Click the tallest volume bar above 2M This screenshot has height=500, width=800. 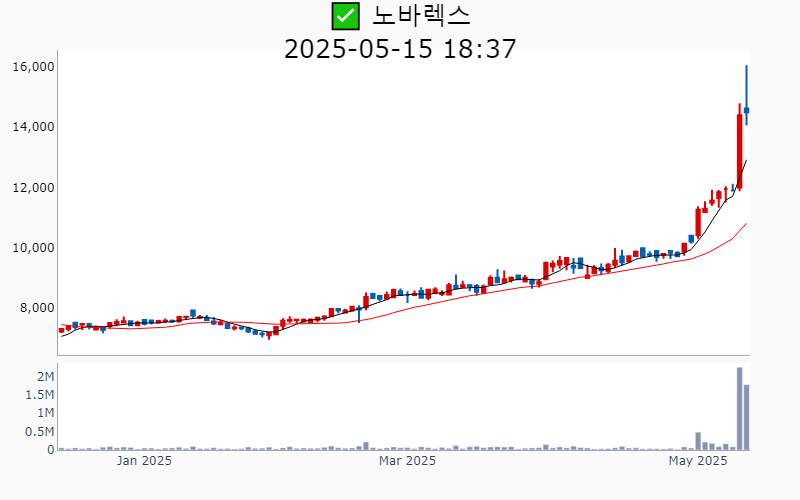[x=739, y=409]
